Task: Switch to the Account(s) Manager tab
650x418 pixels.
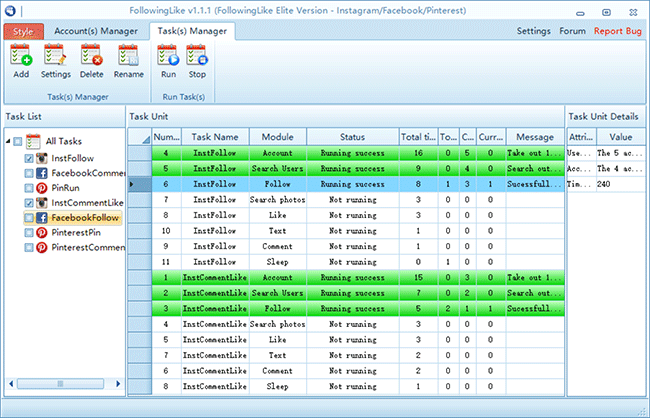Action: 98,31
